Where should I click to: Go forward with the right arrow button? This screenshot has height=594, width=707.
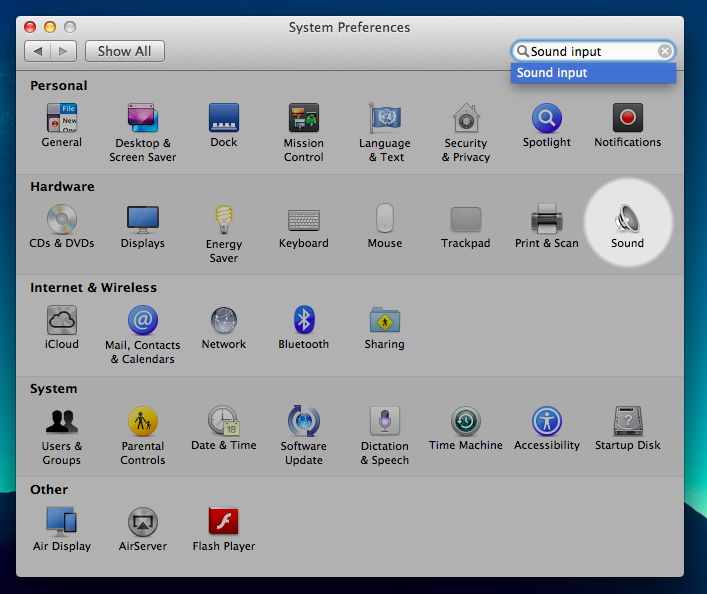pos(64,51)
